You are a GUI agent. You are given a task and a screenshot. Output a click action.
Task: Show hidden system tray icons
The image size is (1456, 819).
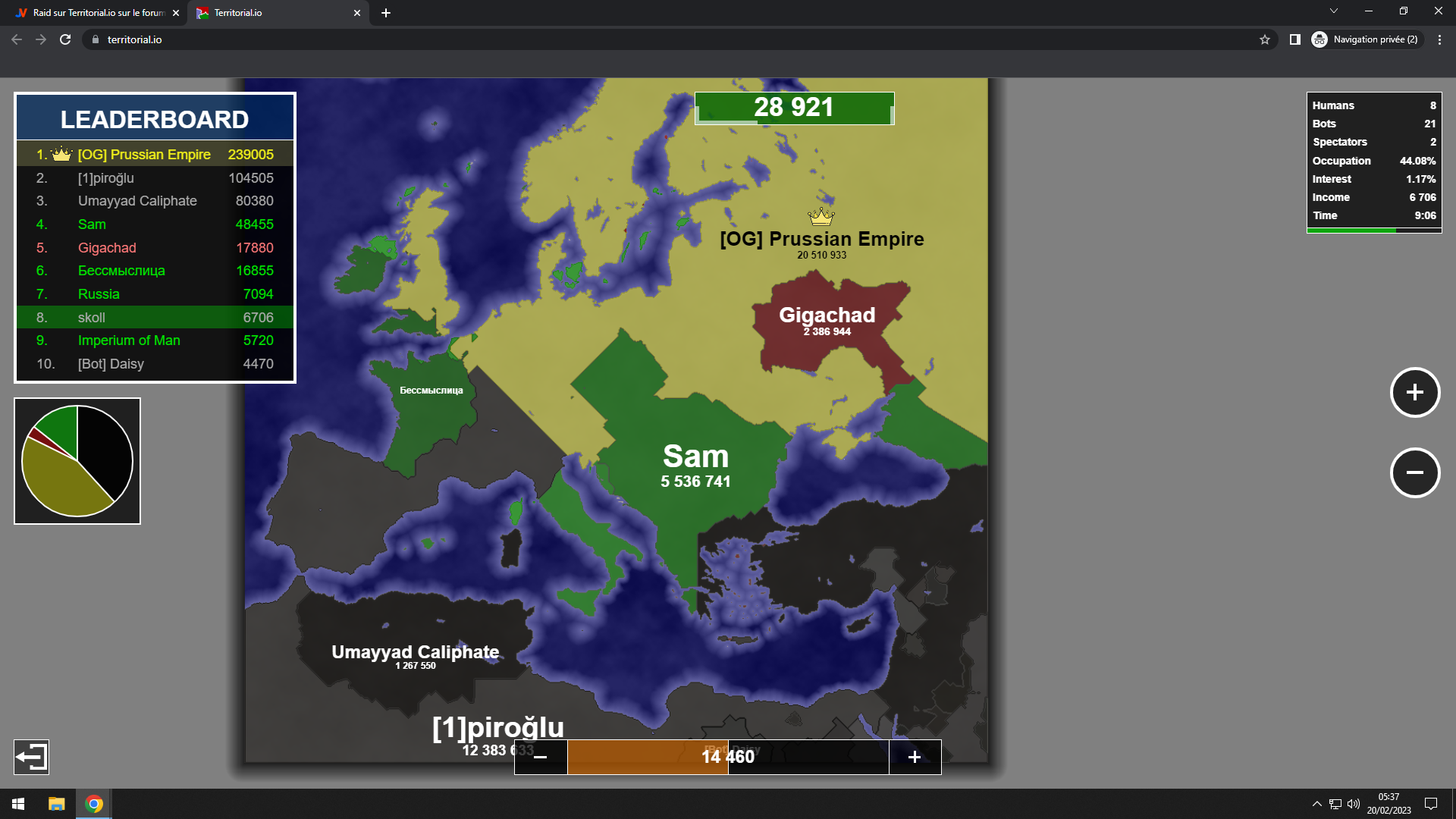coord(1316,804)
